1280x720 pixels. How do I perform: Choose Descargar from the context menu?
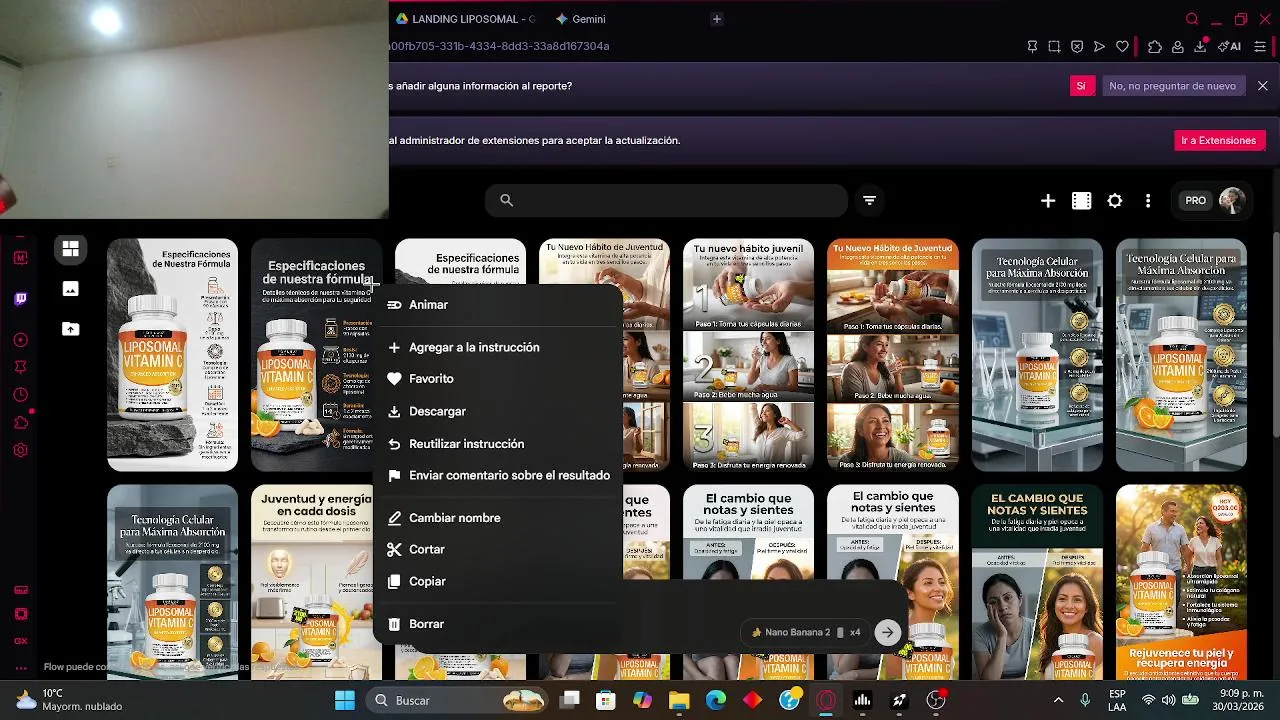[497, 411]
